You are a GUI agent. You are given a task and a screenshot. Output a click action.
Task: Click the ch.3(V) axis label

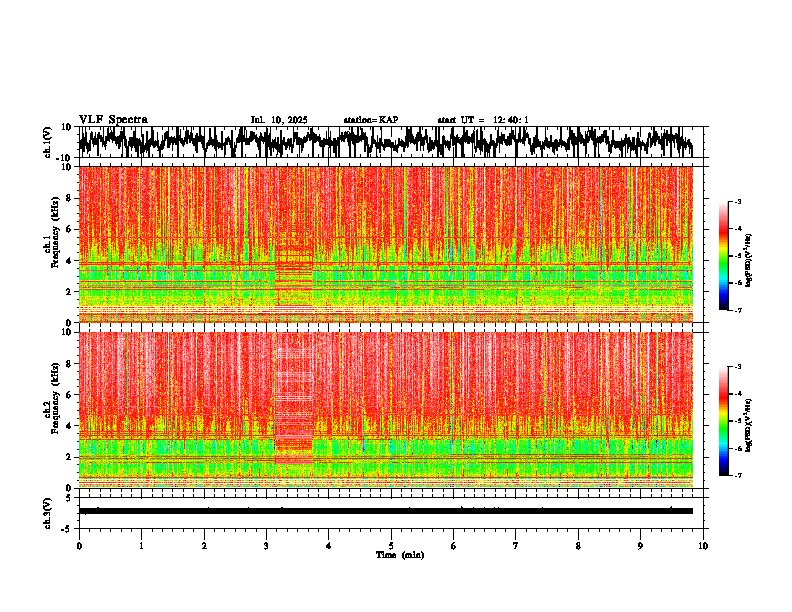point(48,513)
